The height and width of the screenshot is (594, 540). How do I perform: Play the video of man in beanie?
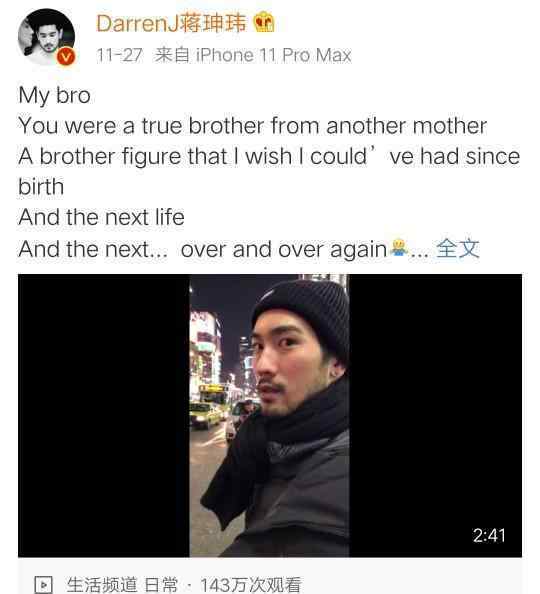tap(270, 416)
